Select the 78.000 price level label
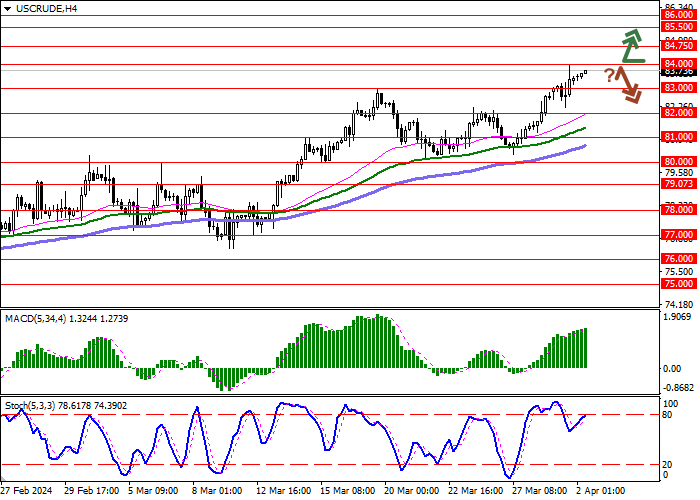 pos(679,210)
